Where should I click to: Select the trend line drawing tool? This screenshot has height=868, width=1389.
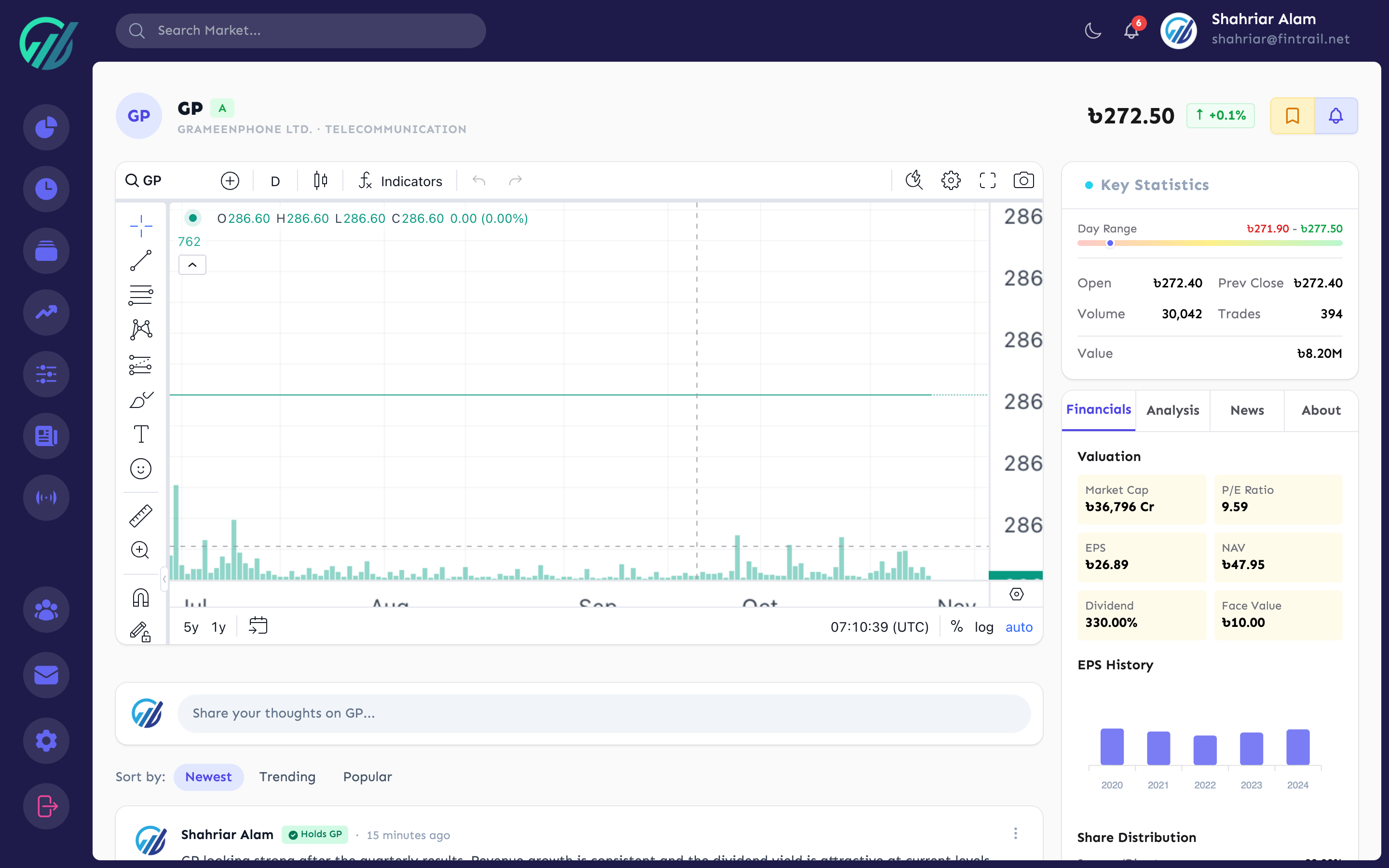pyautogui.click(x=141, y=261)
